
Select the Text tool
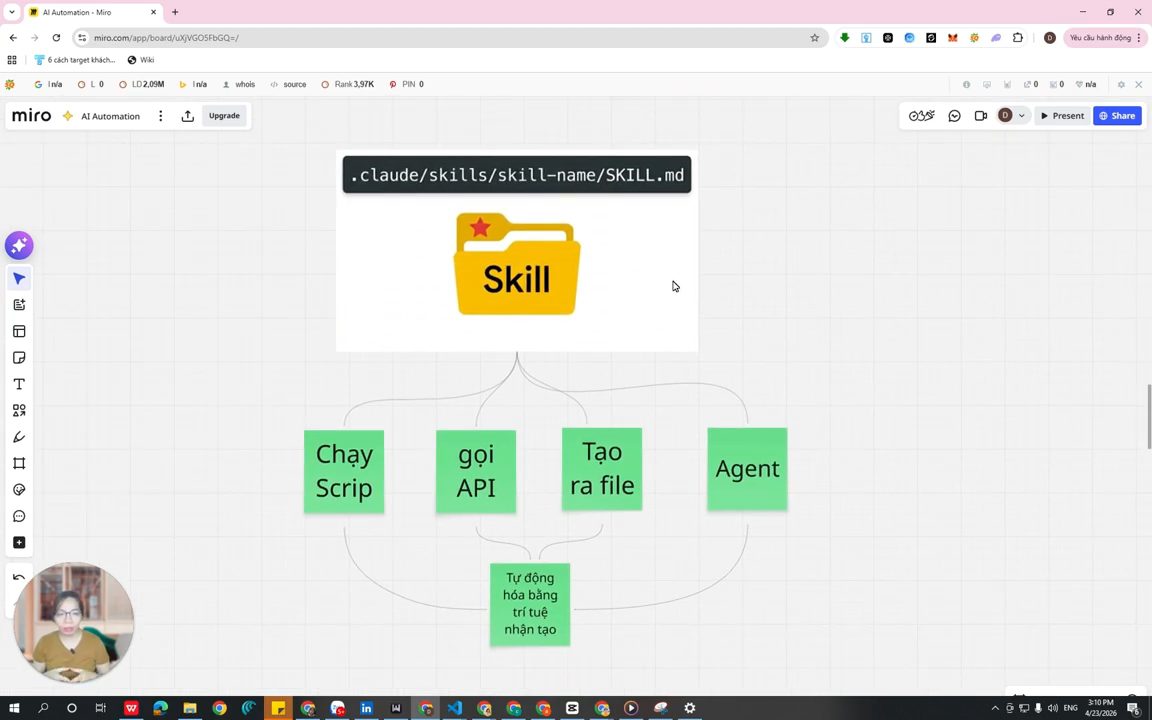(x=19, y=384)
